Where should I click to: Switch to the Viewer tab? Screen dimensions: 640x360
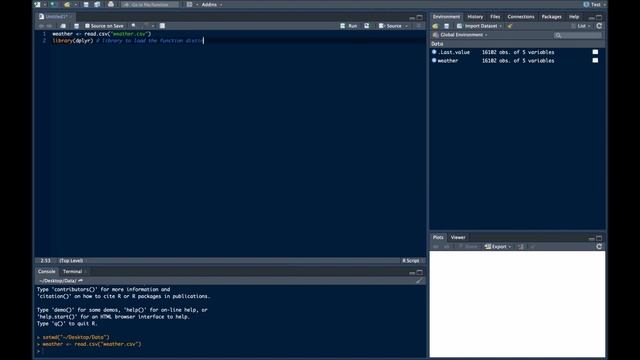458,237
